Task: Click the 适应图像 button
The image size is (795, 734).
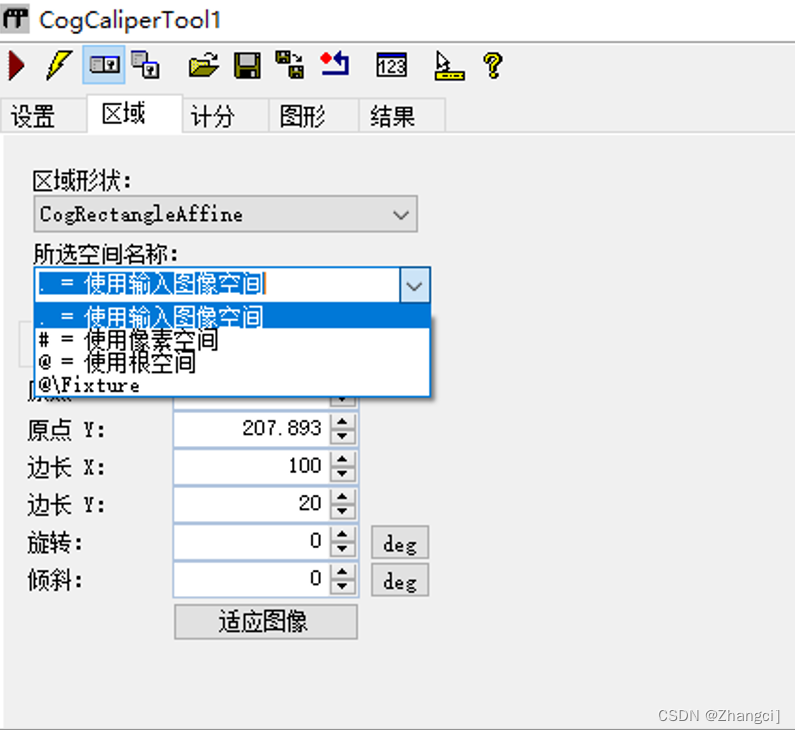Action: [266, 621]
